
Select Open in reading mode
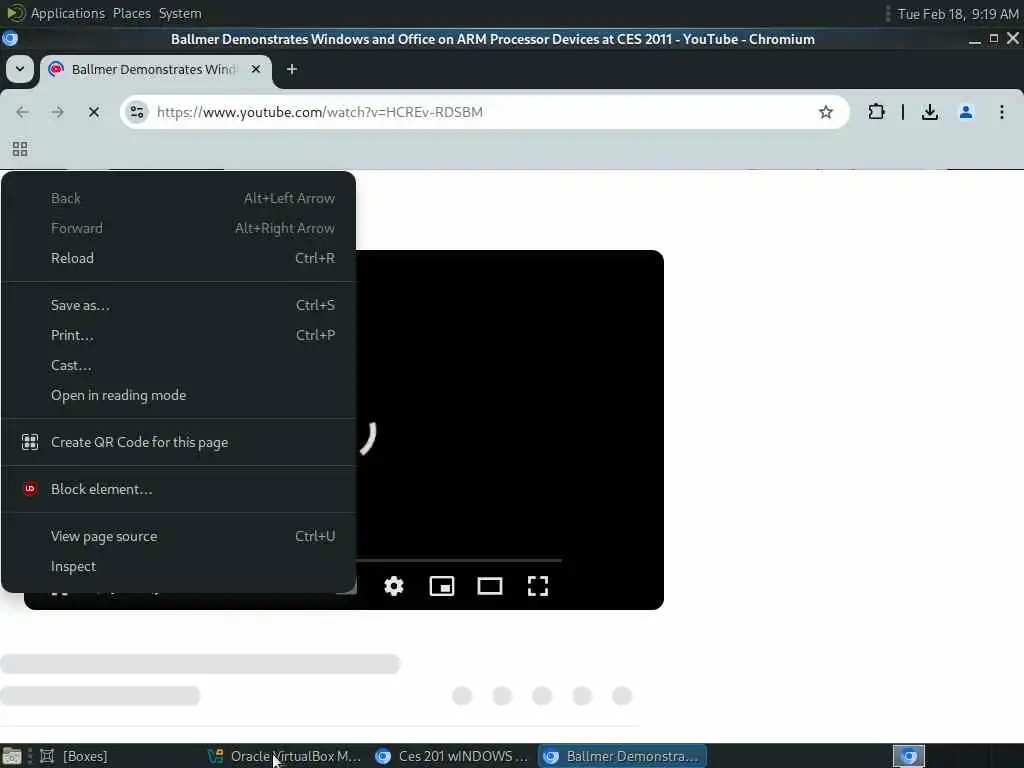(178, 395)
